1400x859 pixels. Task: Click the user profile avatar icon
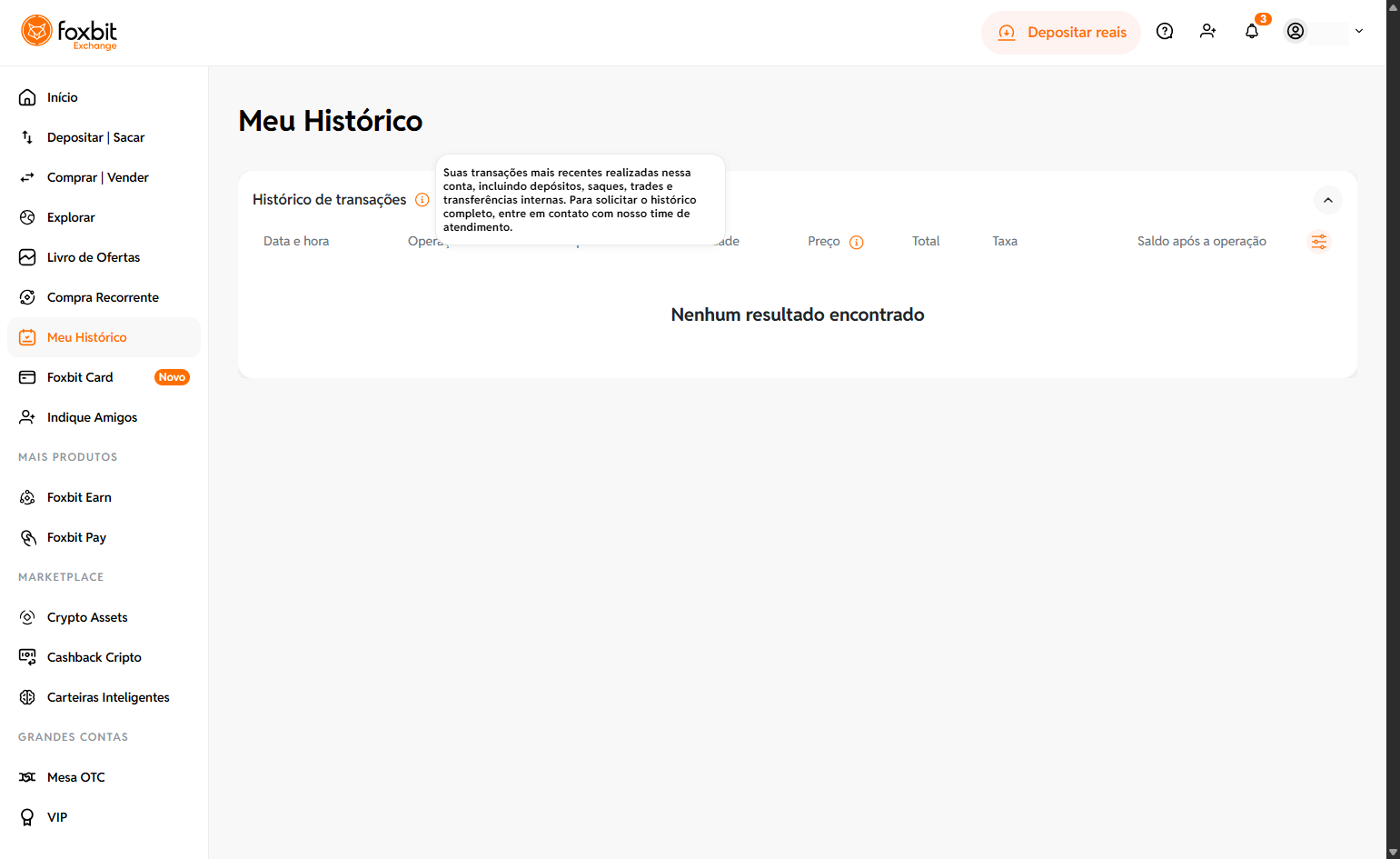pyautogui.click(x=1296, y=32)
